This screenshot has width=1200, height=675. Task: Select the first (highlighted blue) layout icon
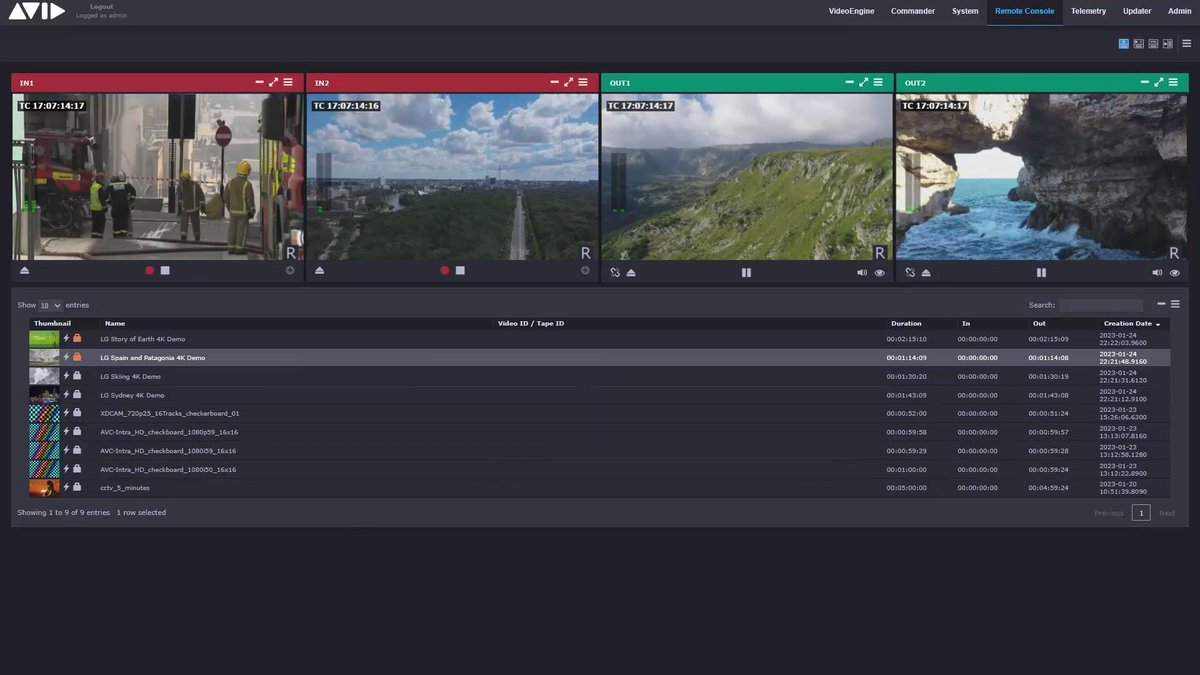1124,44
